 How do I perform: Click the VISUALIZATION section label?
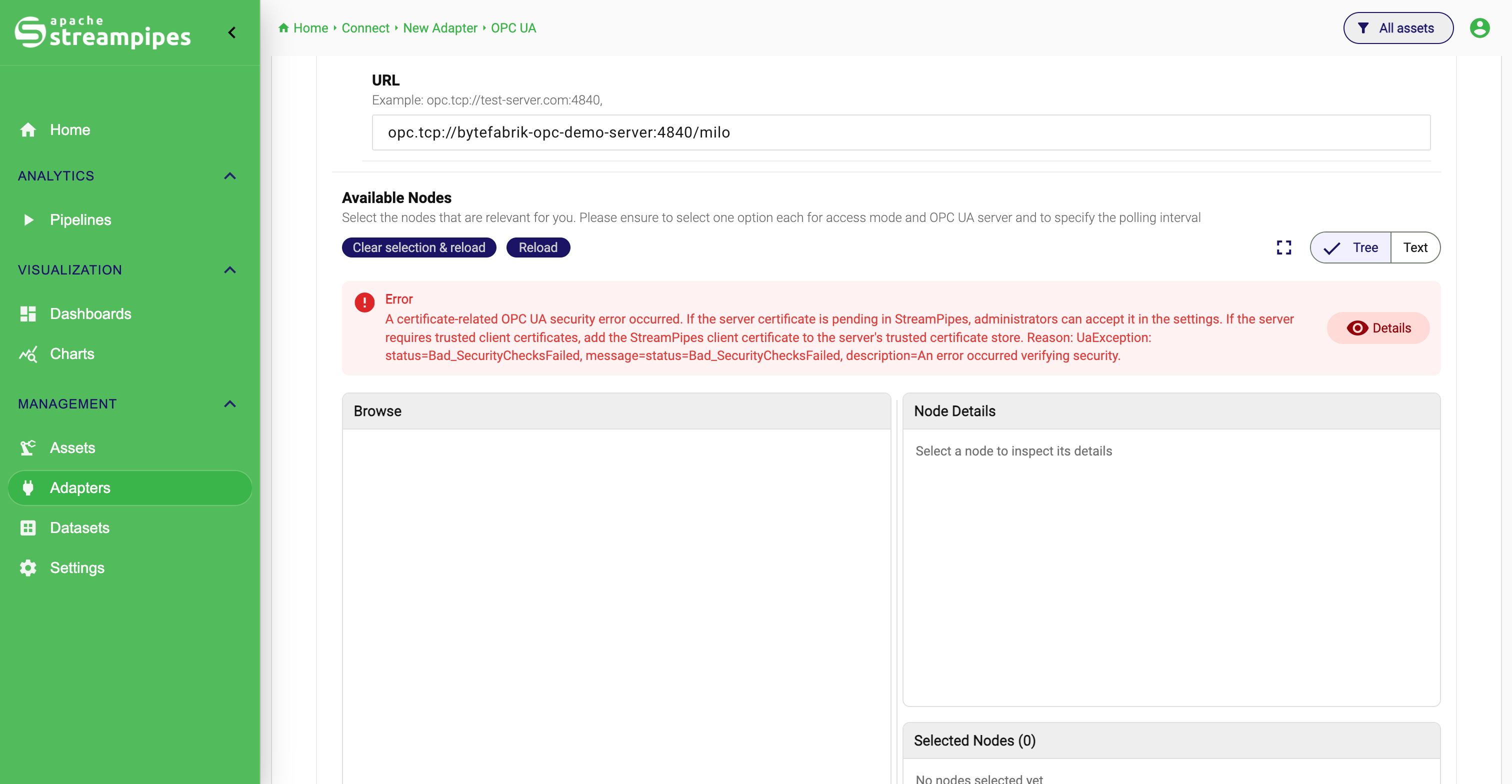pyautogui.click(x=70, y=270)
